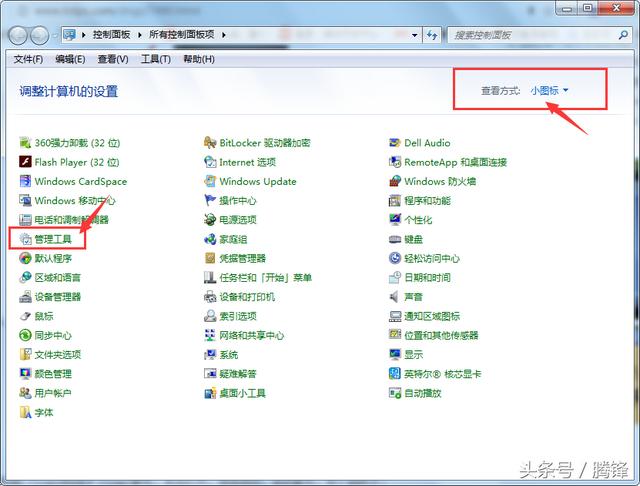Open 自动播放 link
Screen dimensions: 640x486
click(x=423, y=393)
